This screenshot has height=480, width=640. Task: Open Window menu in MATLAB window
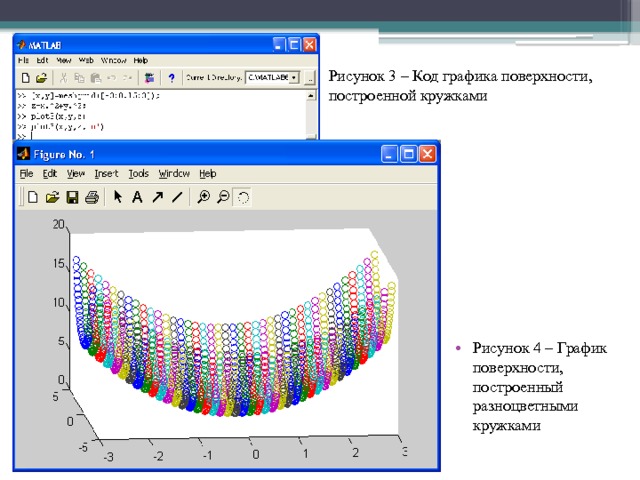pyautogui.click(x=113, y=60)
